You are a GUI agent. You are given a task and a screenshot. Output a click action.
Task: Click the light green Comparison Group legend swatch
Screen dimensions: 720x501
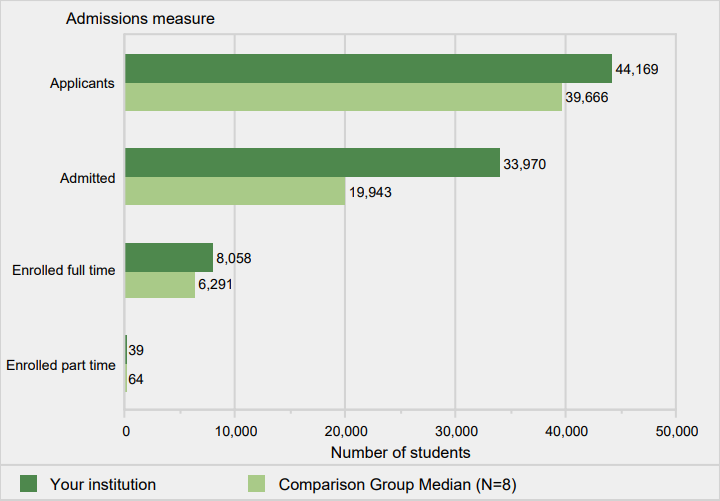click(257, 484)
